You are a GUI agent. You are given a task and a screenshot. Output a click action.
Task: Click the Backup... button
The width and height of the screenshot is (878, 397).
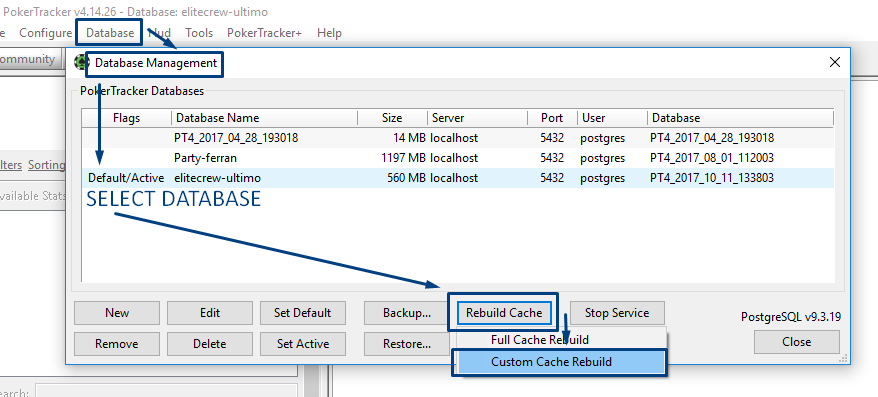(x=407, y=313)
